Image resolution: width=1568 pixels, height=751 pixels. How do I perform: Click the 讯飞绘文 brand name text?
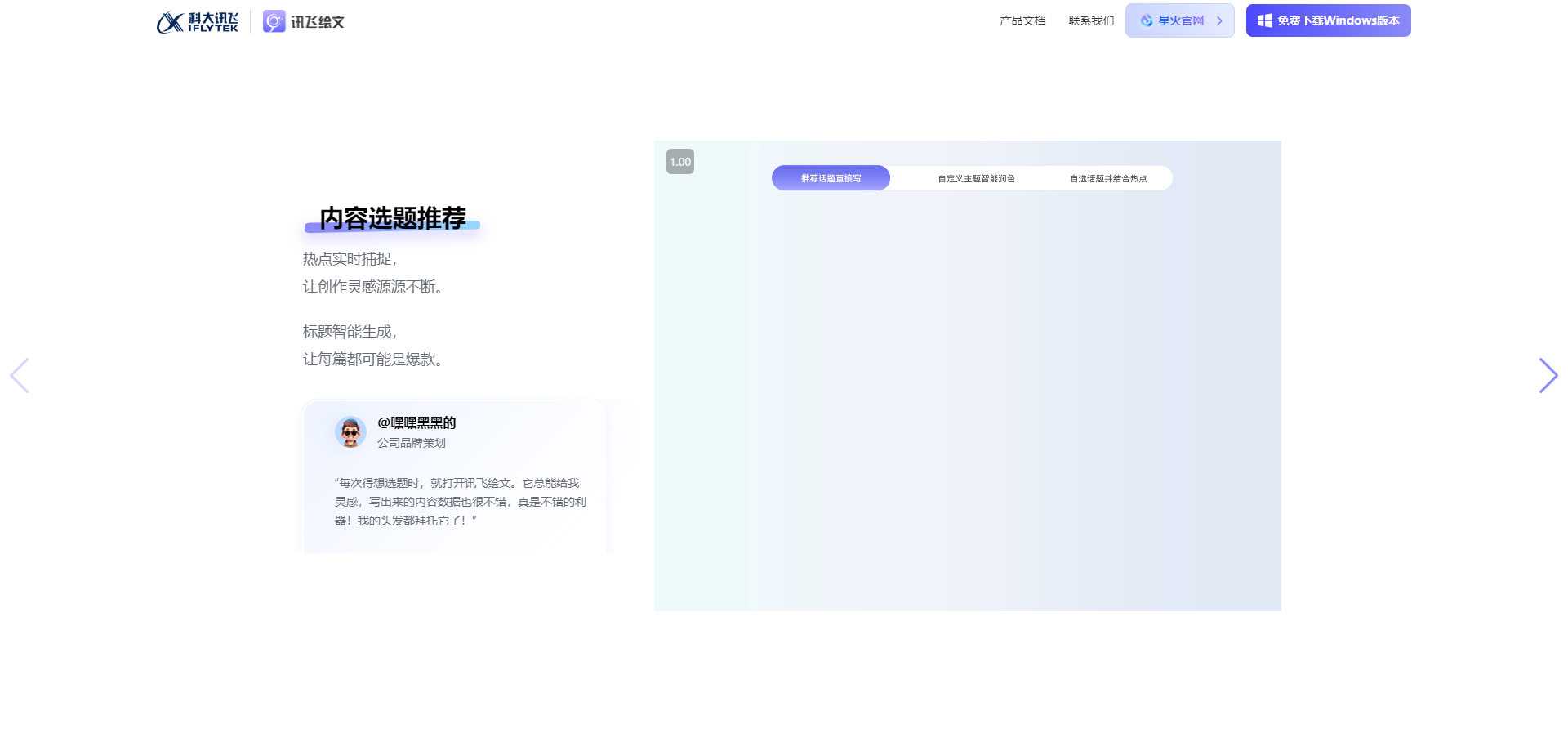pyautogui.click(x=318, y=22)
